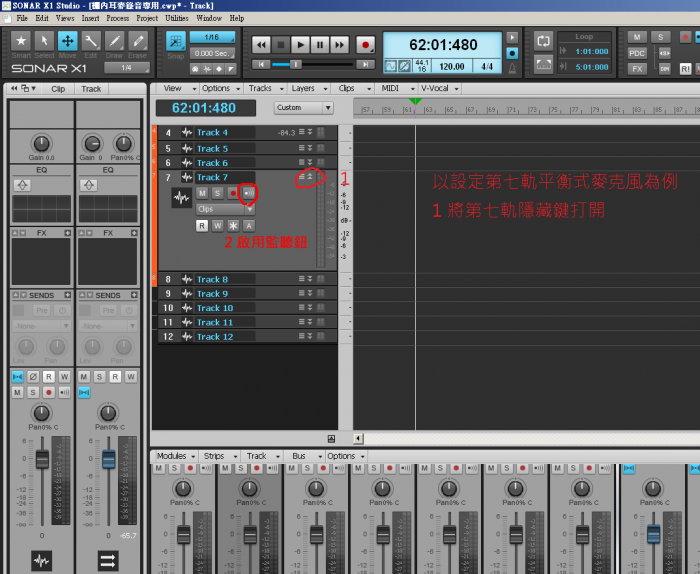The width and height of the screenshot is (700, 574).
Task: Open the Utilities menu
Action: (x=176, y=18)
